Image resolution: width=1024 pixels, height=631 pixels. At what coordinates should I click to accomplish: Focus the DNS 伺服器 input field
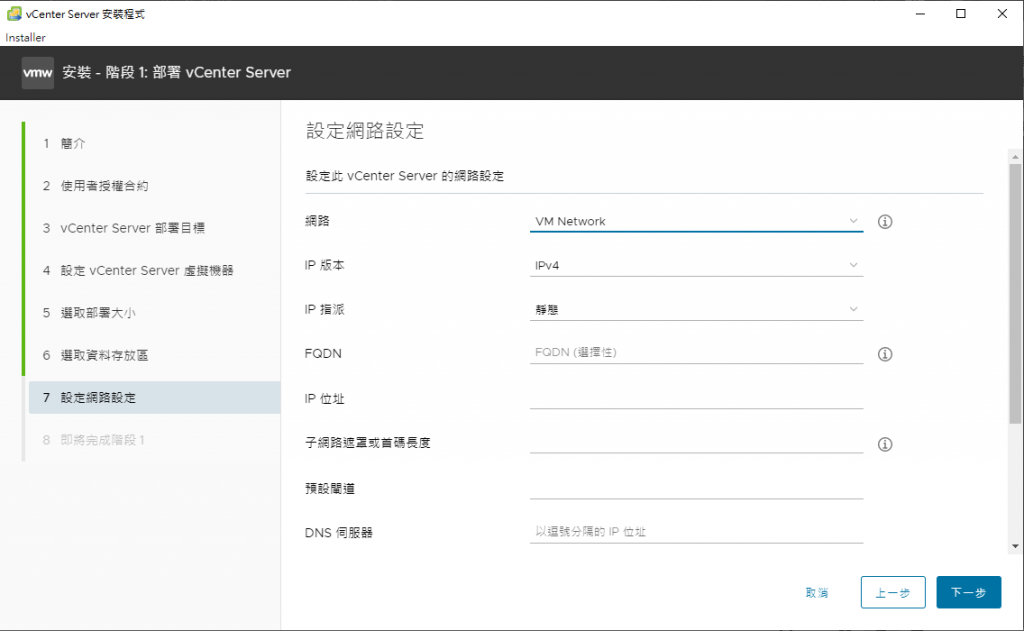click(x=696, y=532)
